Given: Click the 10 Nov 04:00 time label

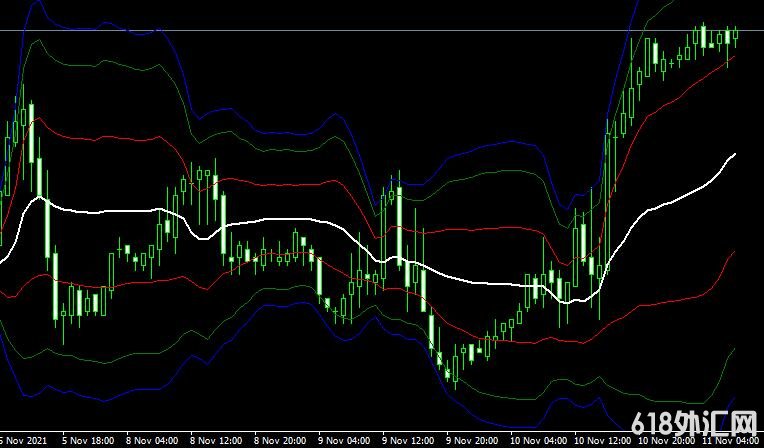Looking at the screenshot, I should pos(535,440).
